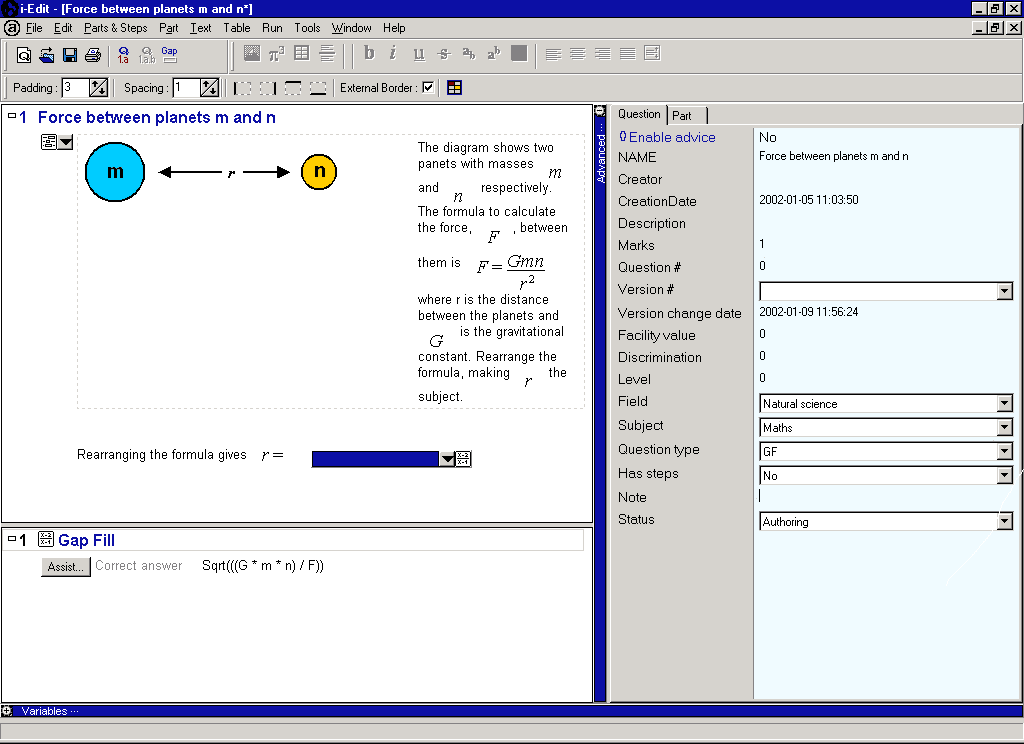Expand the Status dropdown showing Authoring
Image resolution: width=1024 pixels, height=744 pixels.
[x=1005, y=522]
